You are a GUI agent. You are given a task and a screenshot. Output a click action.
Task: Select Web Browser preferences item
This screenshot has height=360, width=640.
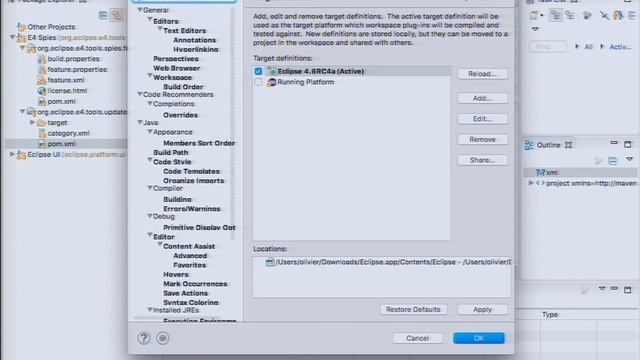point(176,68)
